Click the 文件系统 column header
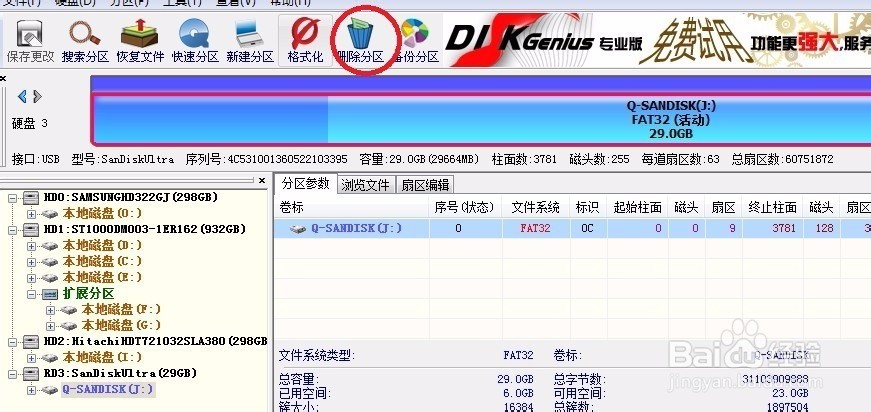Viewport: 871px width, 412px height. 535,208
